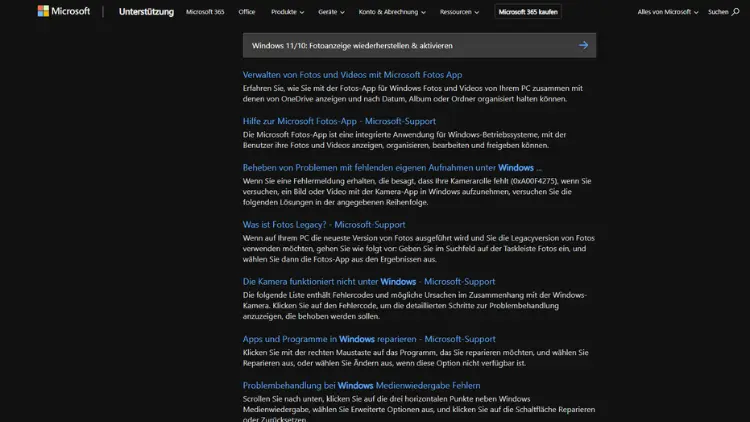Image resolution: width=750 pixels, height=422 pixels.
Task: Open Hilfe zur Microsoft Fotos-App result
Action: click(339, 121)
